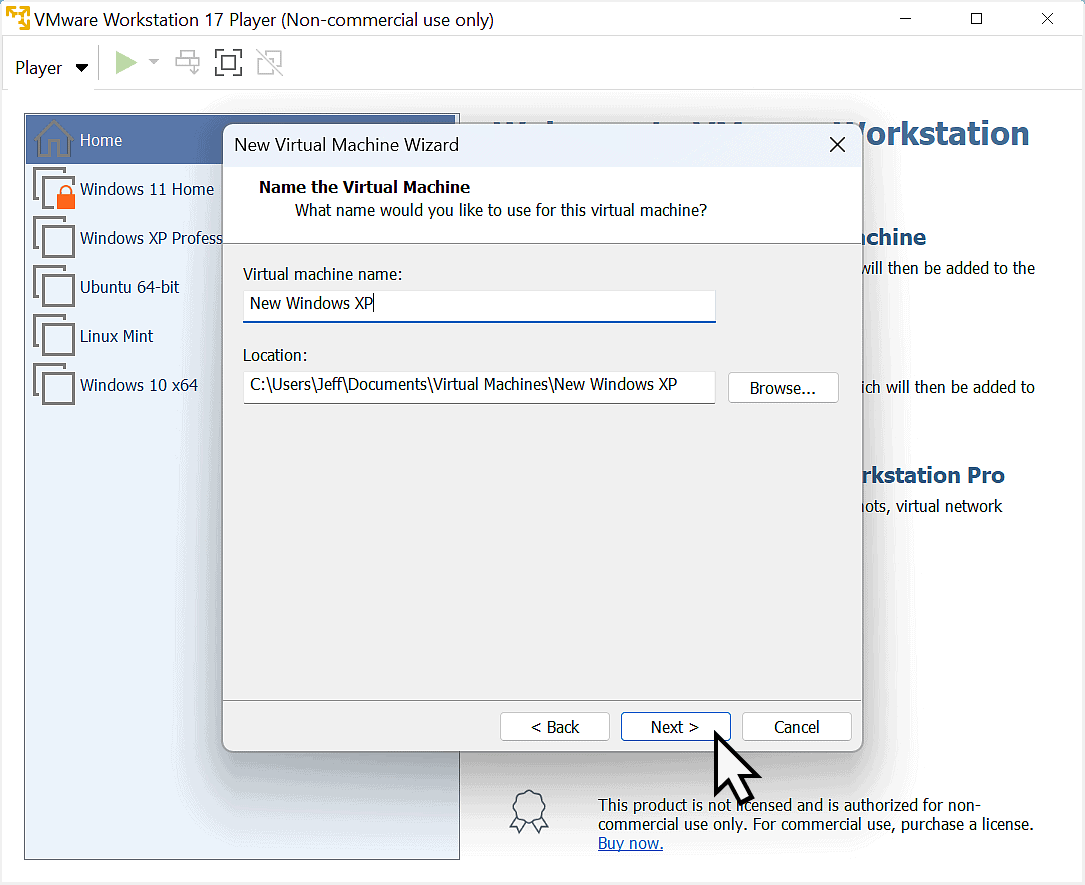Enter full screen mode via toolbar icon
This screenshot has height=885, width=1085.
coord(228,62)
